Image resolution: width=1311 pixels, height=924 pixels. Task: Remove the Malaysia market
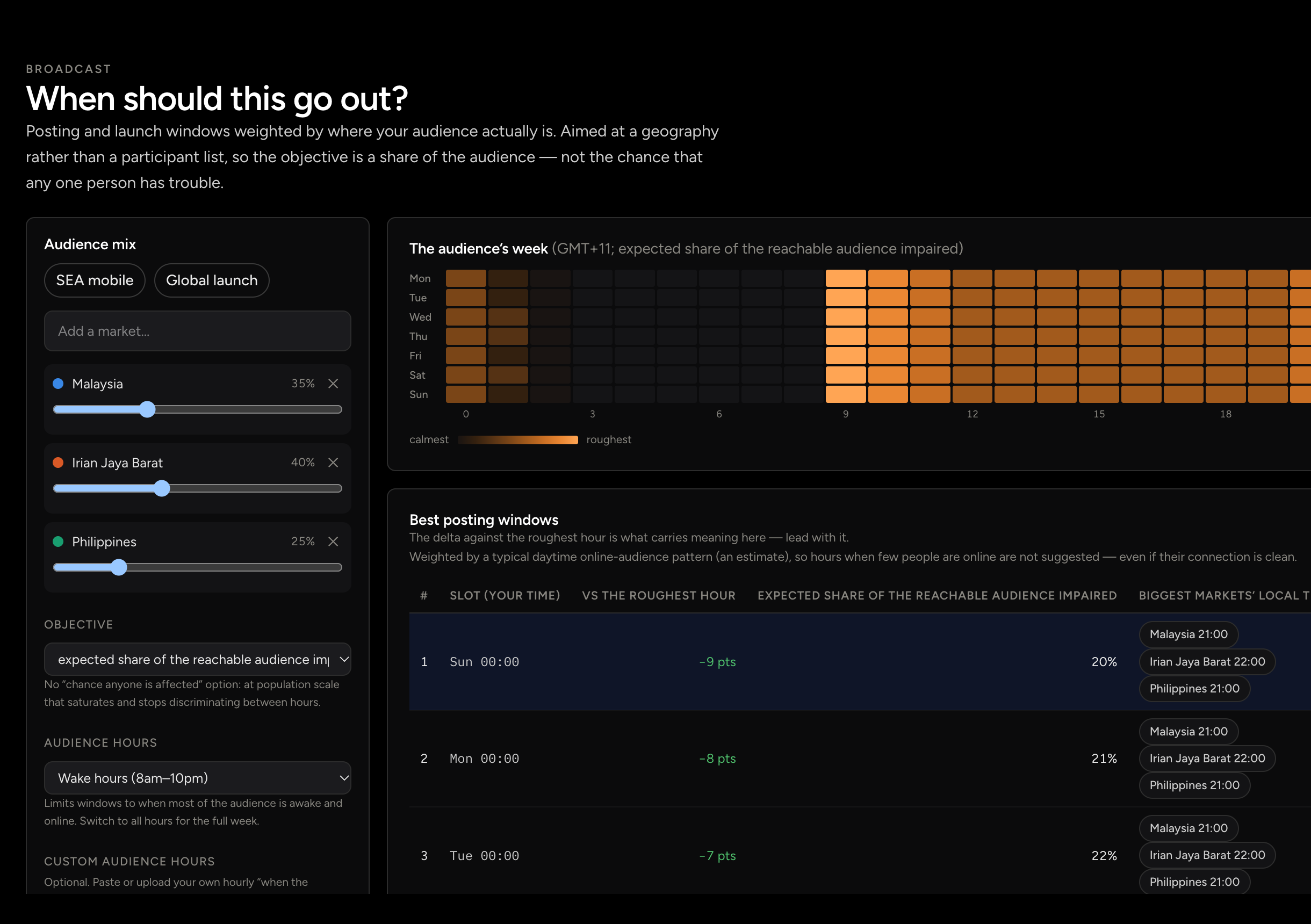point(333,384)
